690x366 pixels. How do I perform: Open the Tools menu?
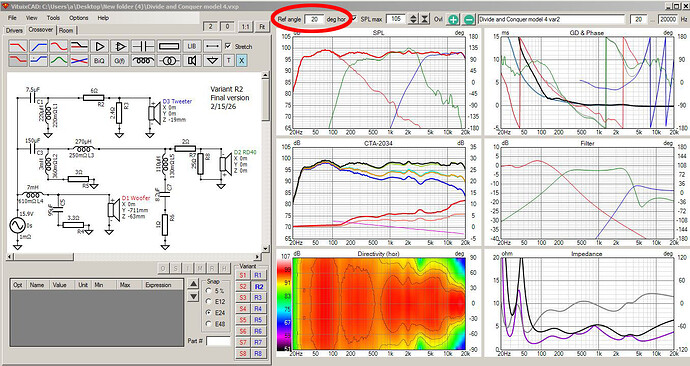coord(53,18)
